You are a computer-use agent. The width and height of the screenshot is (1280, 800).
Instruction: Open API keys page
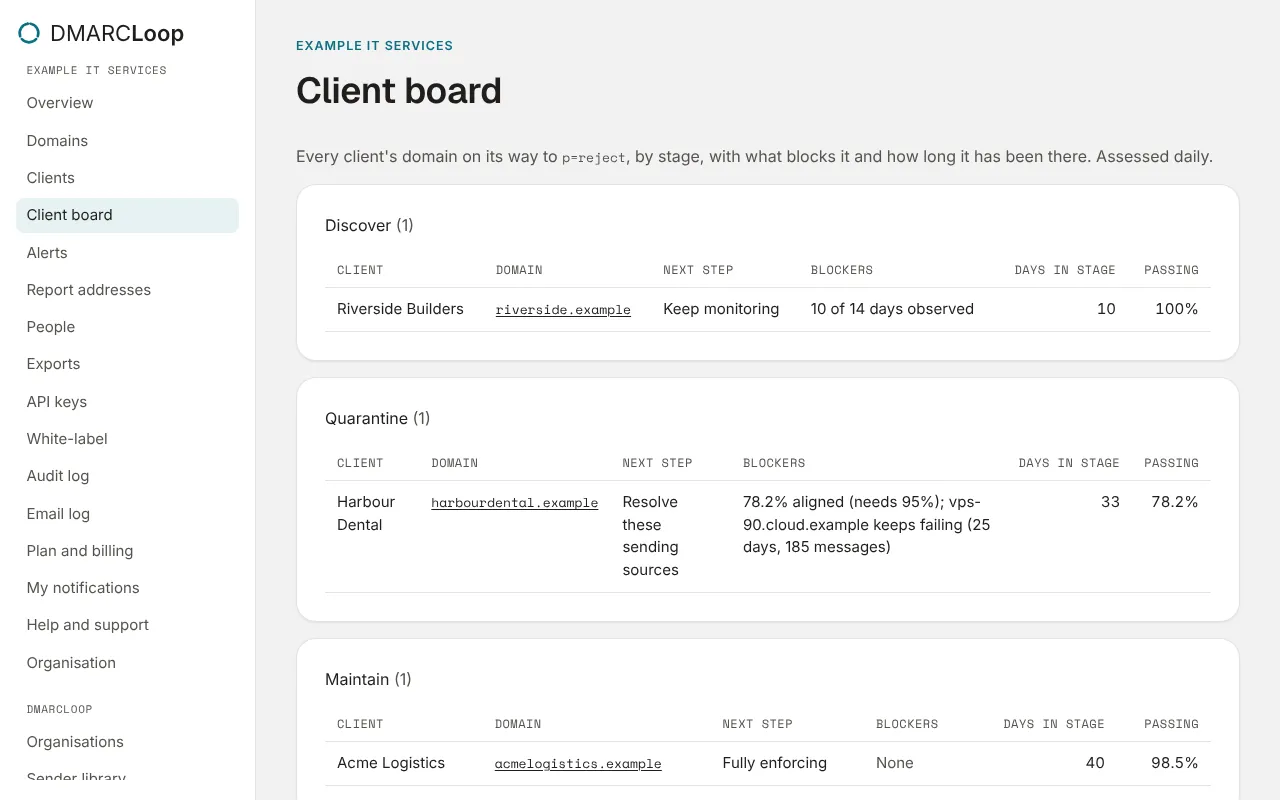point(127,402)
